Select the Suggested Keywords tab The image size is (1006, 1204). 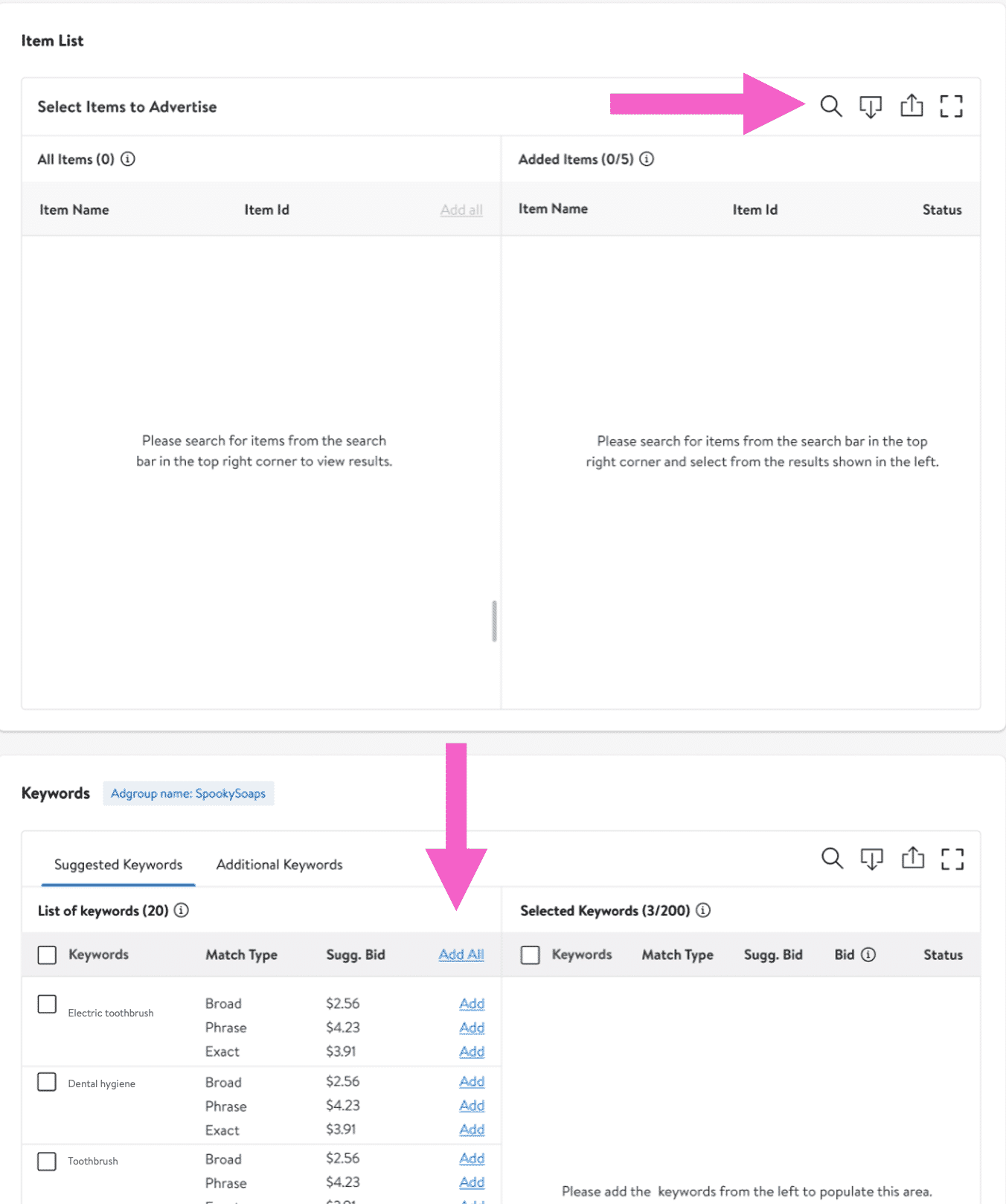[118, 865]
